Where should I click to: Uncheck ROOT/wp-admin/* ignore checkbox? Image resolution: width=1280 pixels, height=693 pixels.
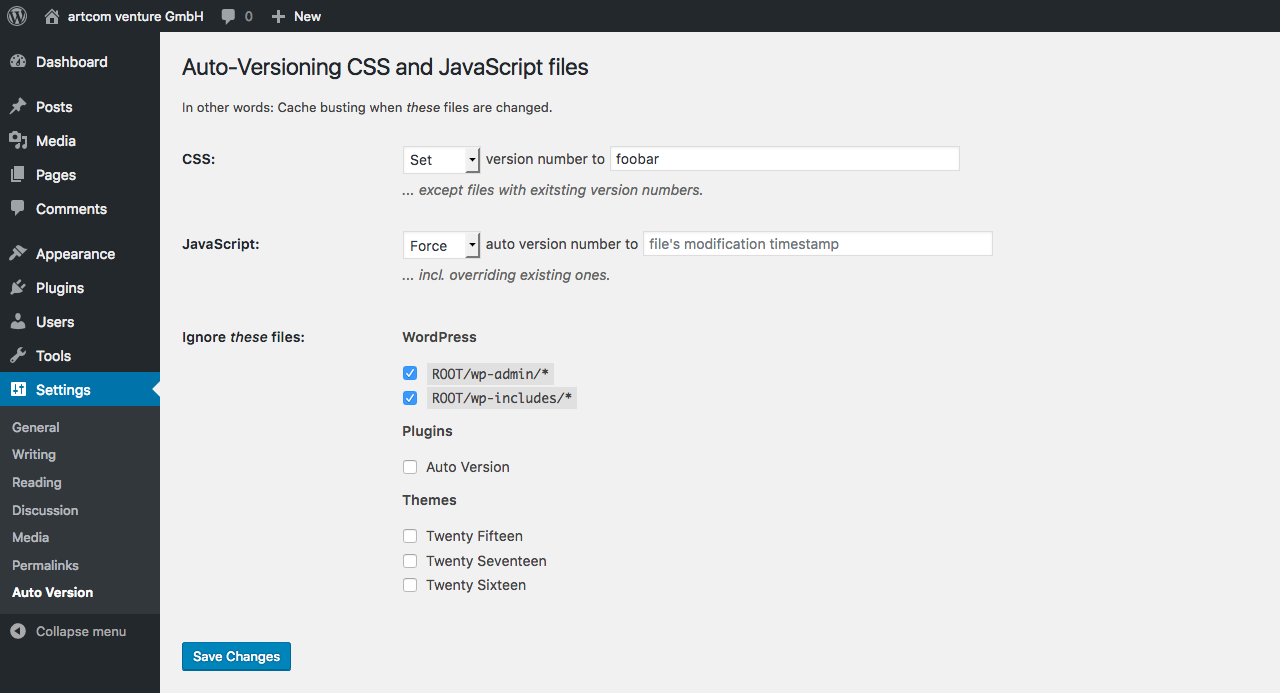(x=410, y=373)
